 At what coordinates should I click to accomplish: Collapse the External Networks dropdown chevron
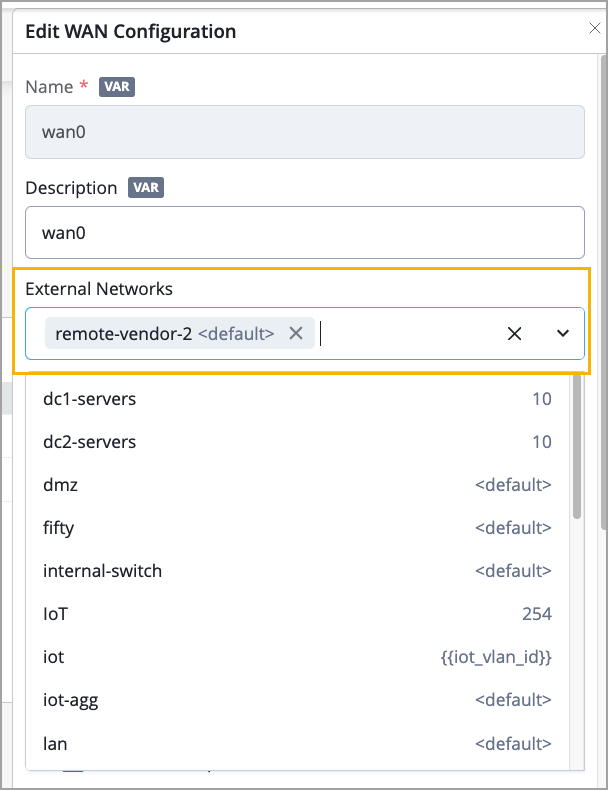(562, 334)
